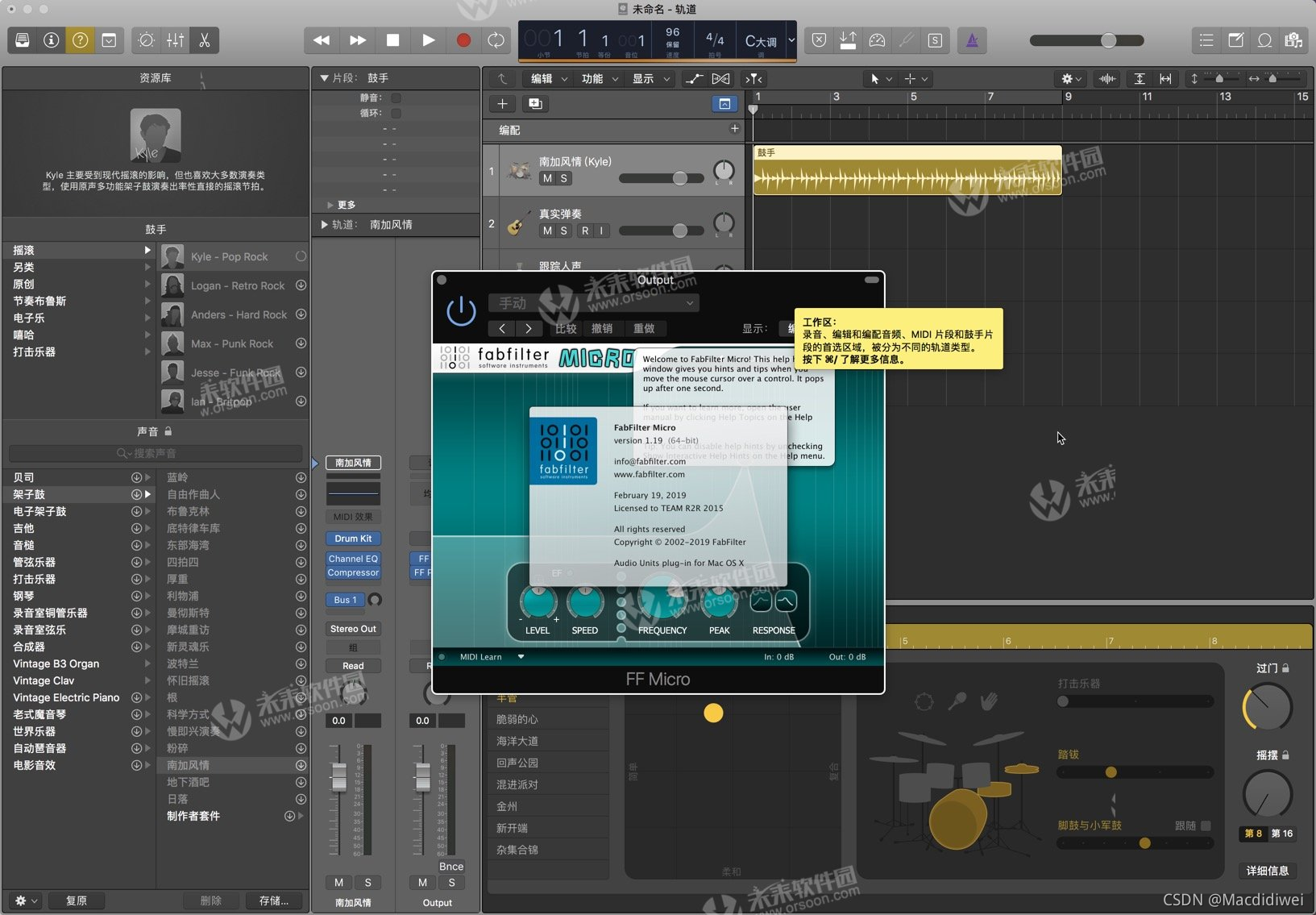This screenshot has width=1316, height=915.
Task: Click the 详细信息 button
Action: click(1268, 871)
